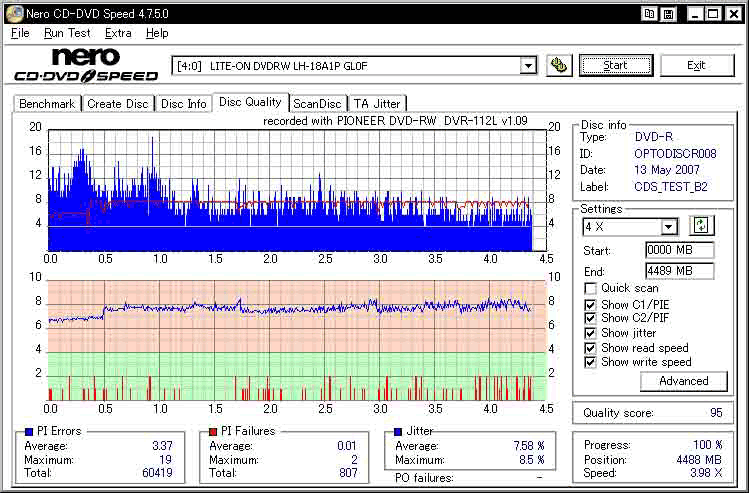Expand the 4 X speed dropdown
Image resolution: width=749 pixels, height=493 pixels.
[x=669, y=227]
